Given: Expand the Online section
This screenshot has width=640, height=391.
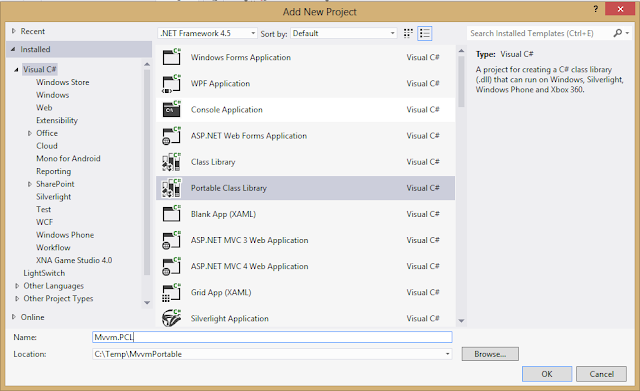Looking at the screenshot, I should (13, 317).
